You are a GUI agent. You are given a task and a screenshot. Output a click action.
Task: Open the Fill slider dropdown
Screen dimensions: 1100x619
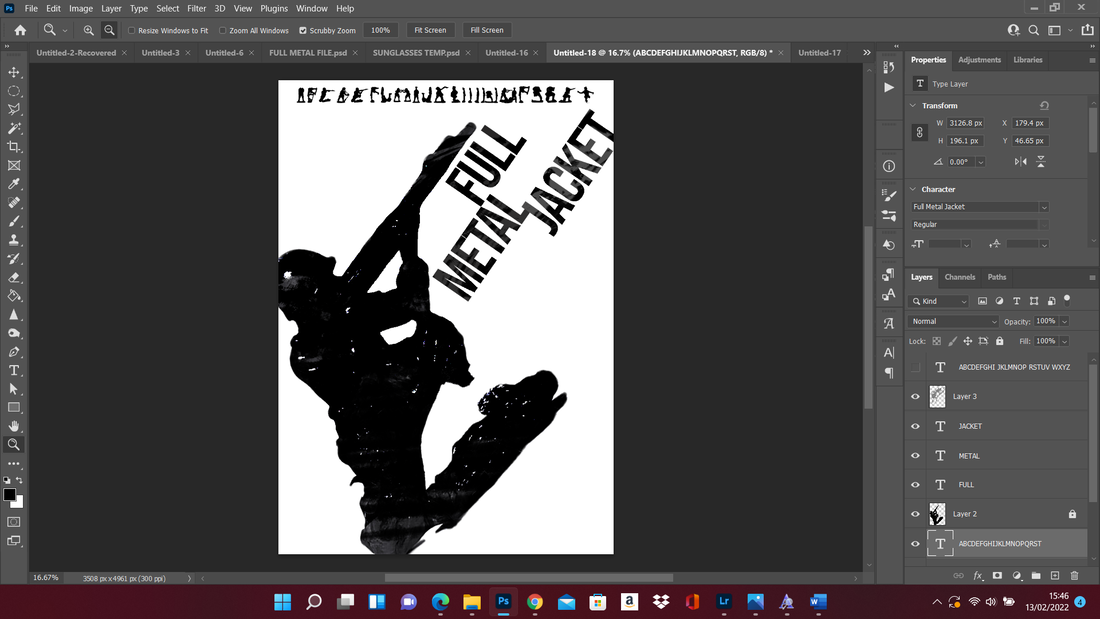[x=1064, y=341]
